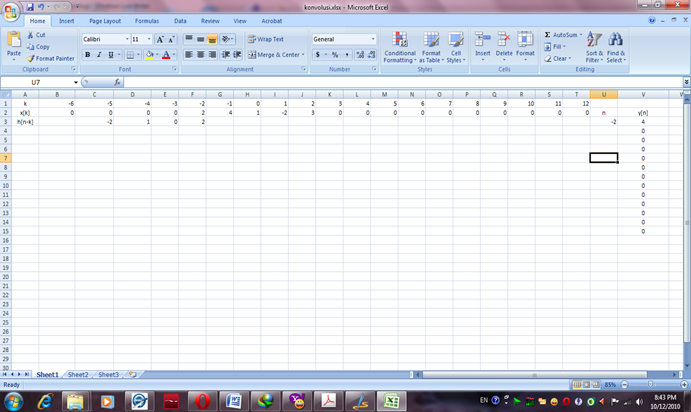The height and width of the screenshot is (412, 691).
Task: Save the workbook from Quick Access toolbar
Action: point(30,7)
